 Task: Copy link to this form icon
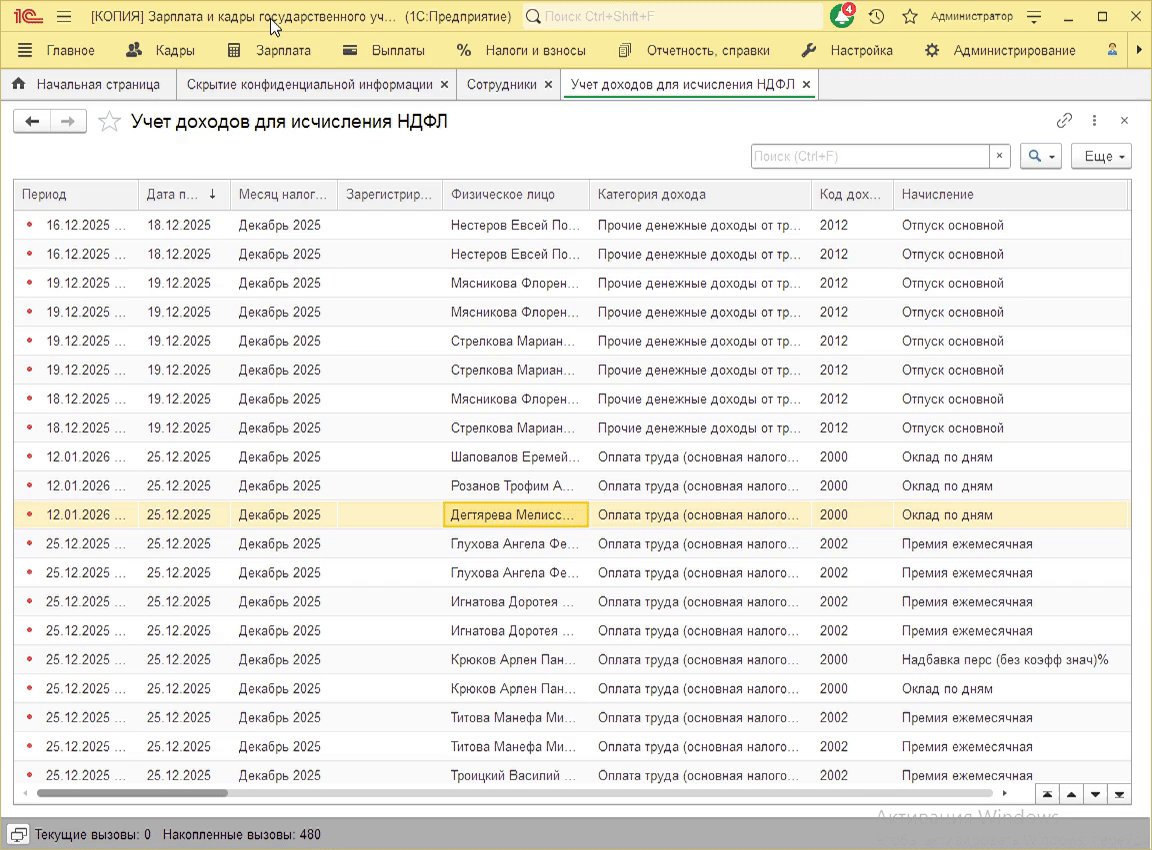pyautogui.click(x=1065, y=120)
